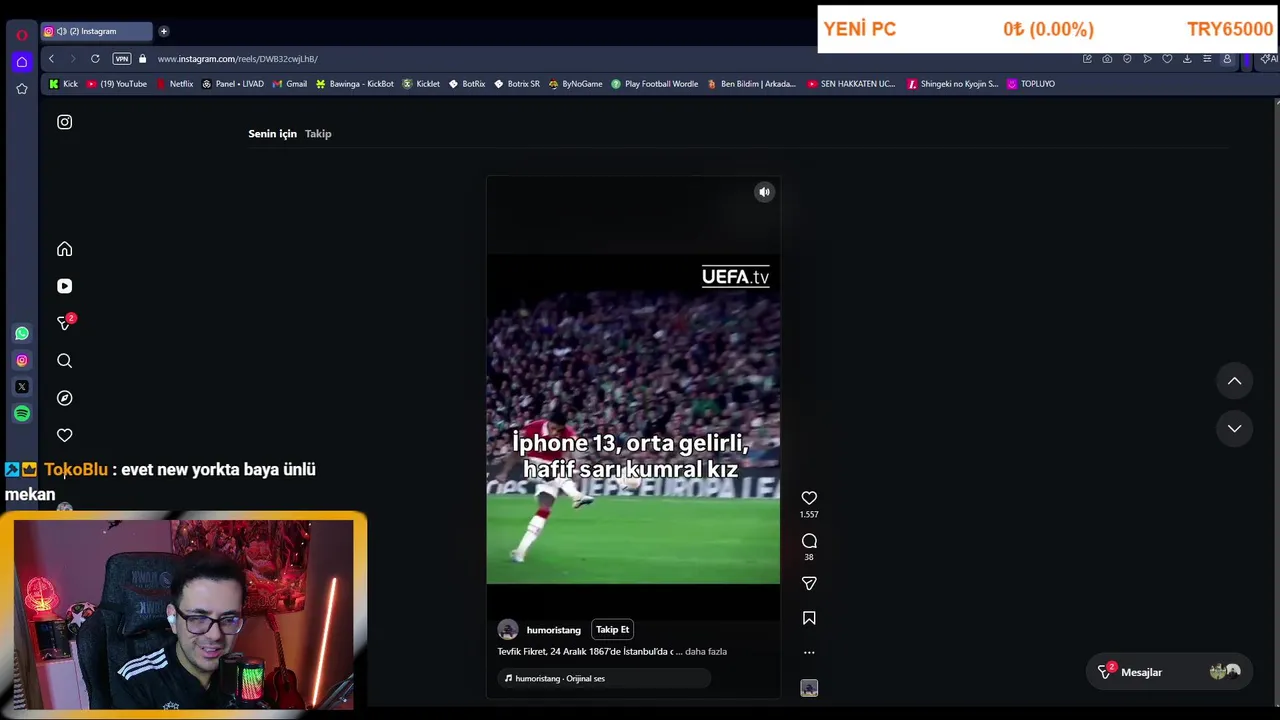Open X (Twitter) in Opera sidebar

tap(22, 387)
